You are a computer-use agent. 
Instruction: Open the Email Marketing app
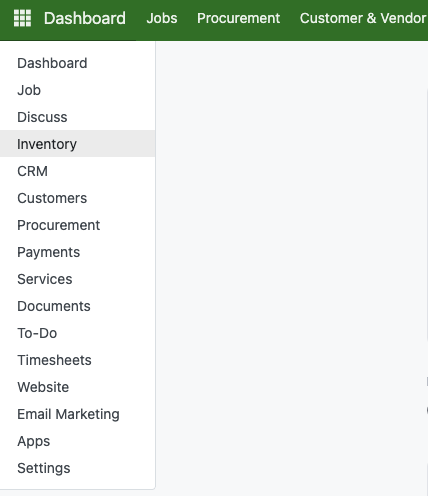[77, 414]
